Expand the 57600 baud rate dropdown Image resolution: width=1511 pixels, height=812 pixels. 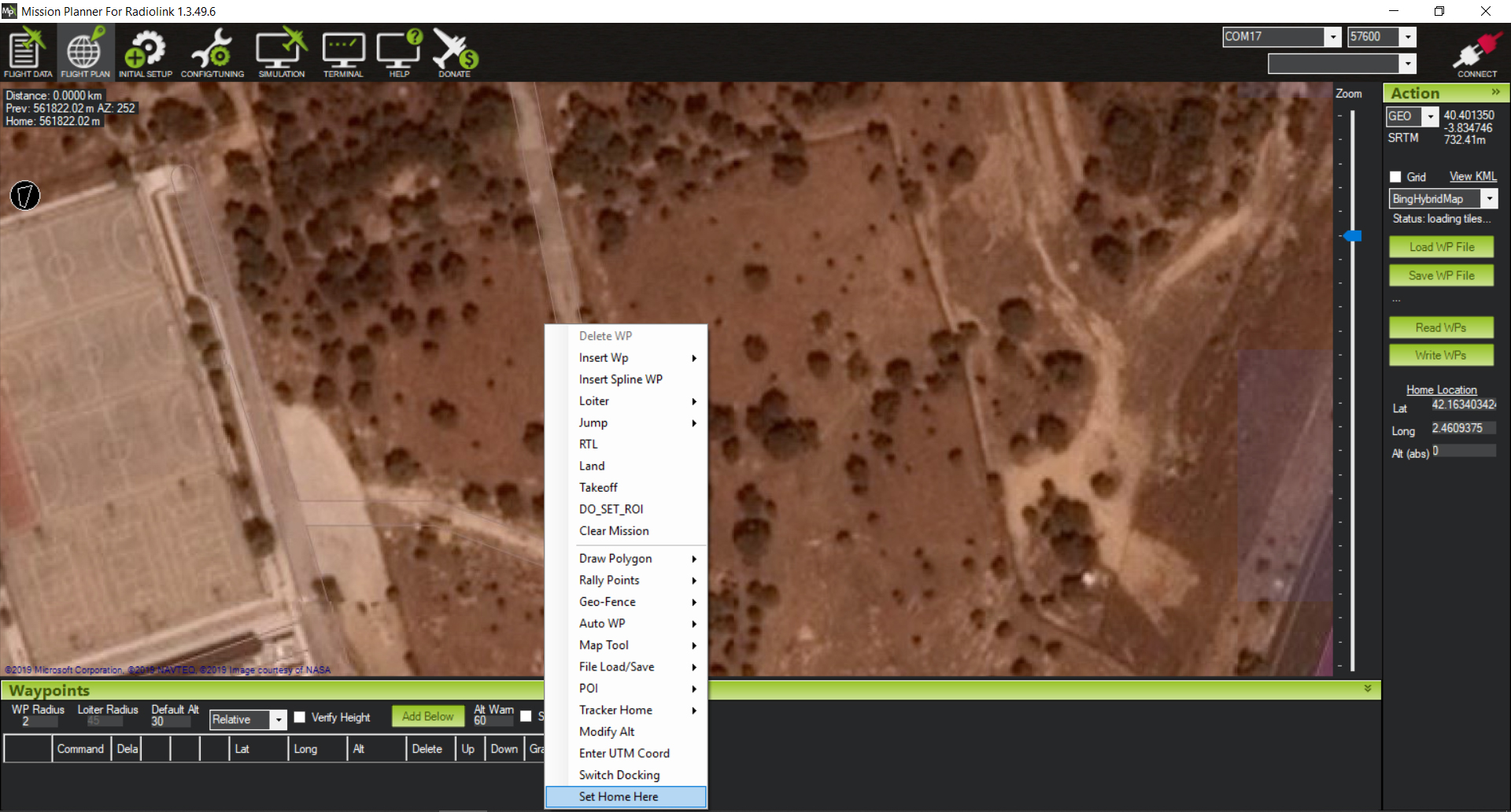click(1408, 37)
